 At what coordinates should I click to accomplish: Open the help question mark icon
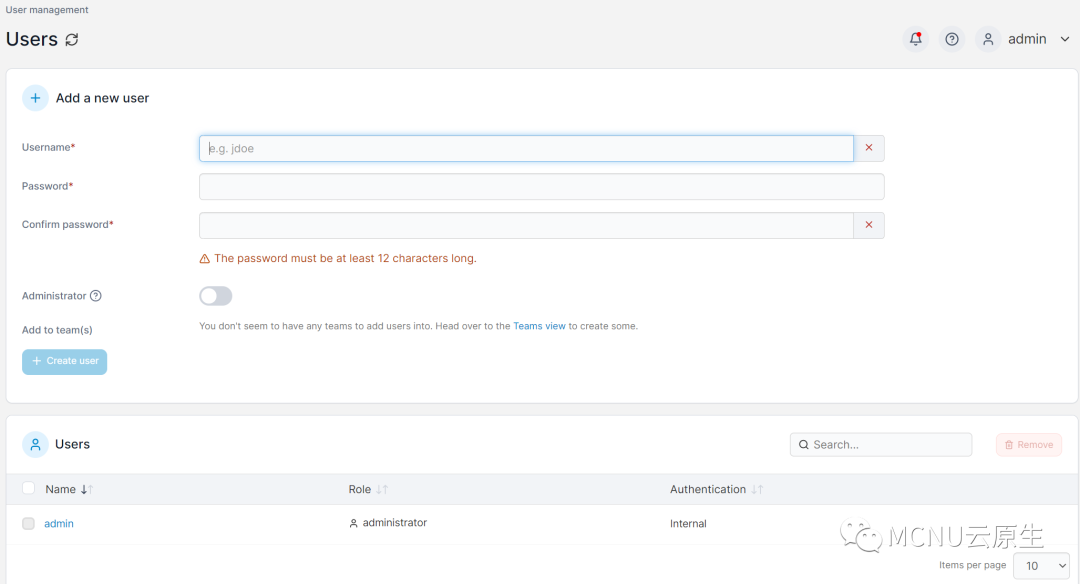(952, 39)
